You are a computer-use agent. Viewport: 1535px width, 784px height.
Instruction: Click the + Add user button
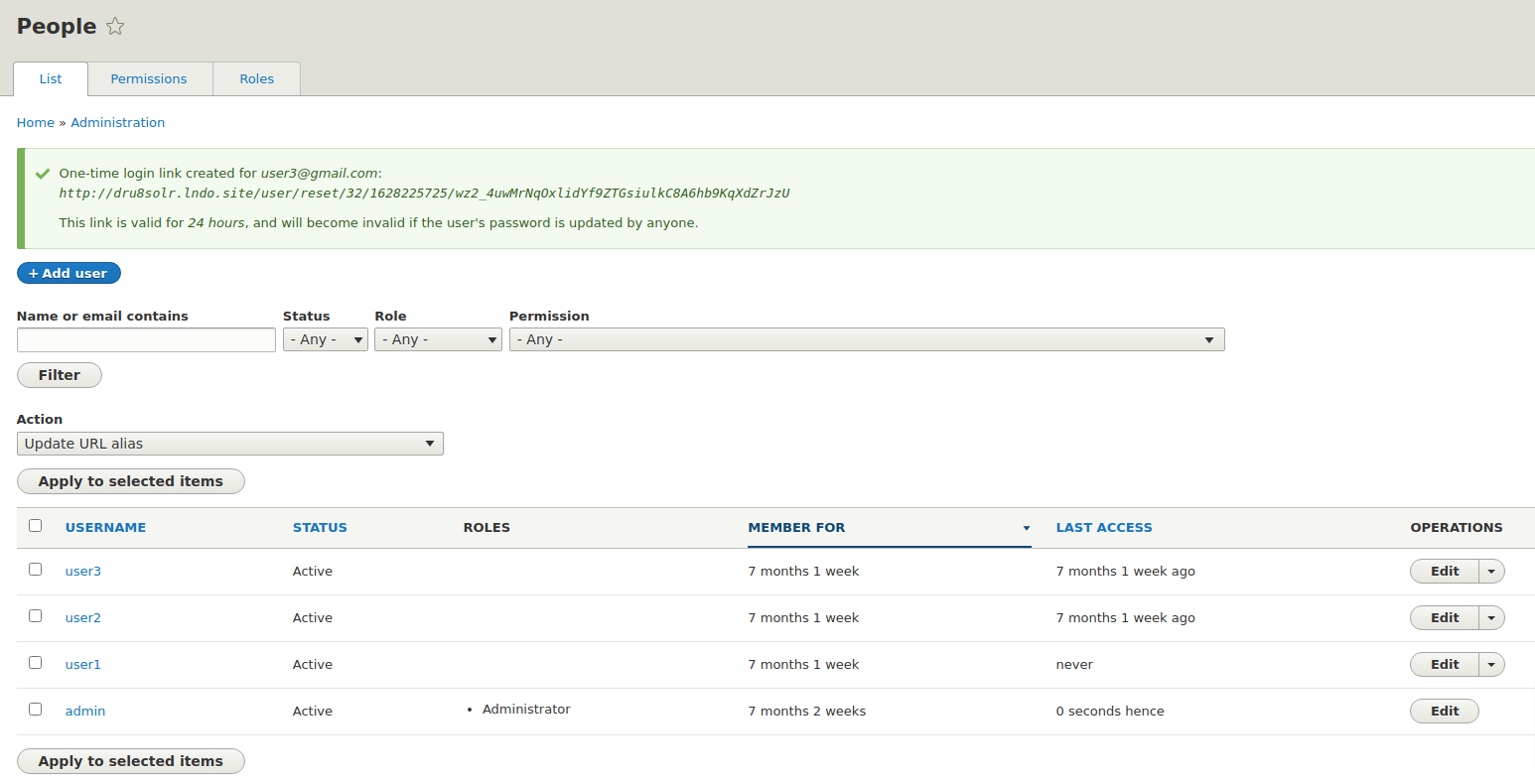[x=69, y=273]
